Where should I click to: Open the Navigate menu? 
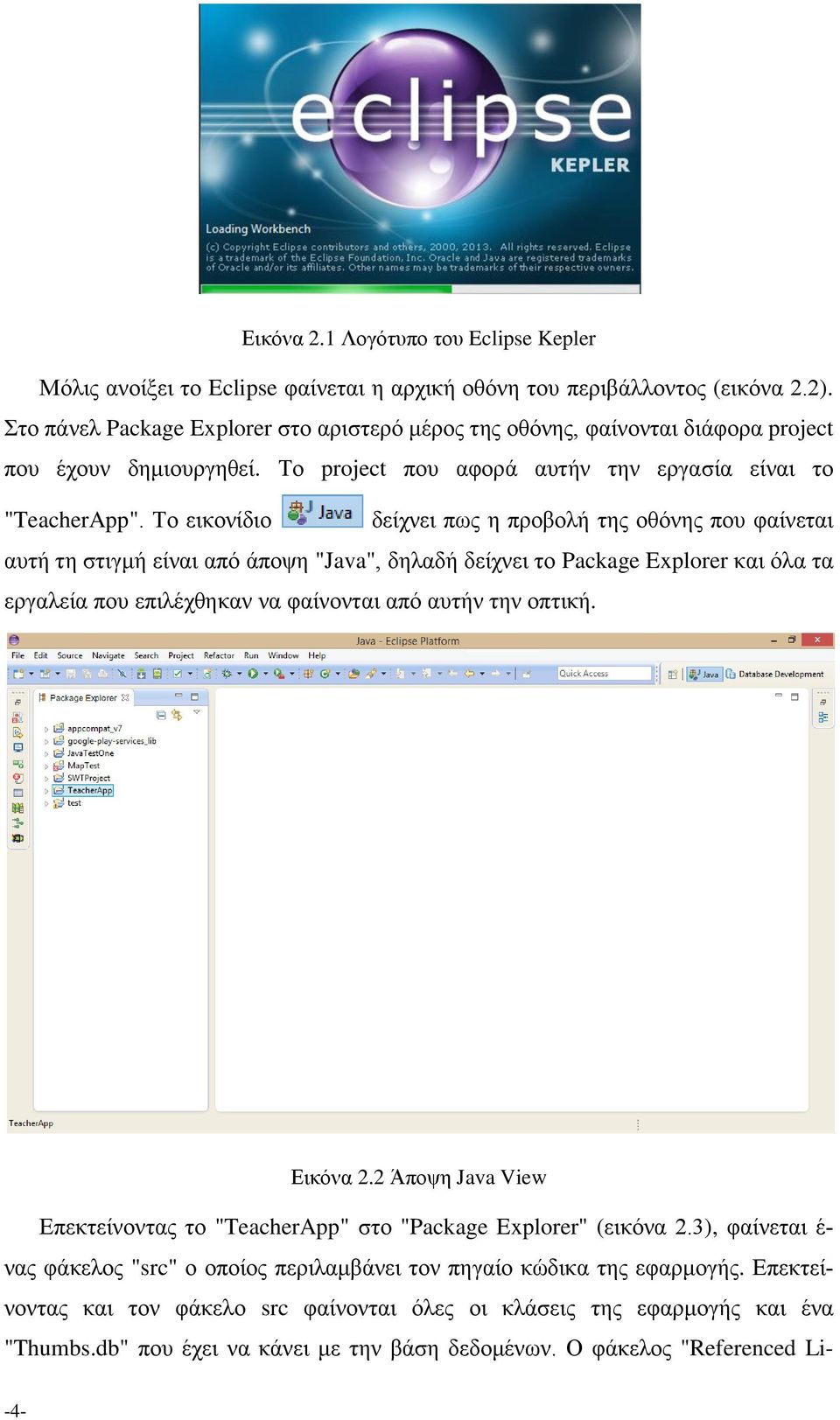[x=108, y=655]
